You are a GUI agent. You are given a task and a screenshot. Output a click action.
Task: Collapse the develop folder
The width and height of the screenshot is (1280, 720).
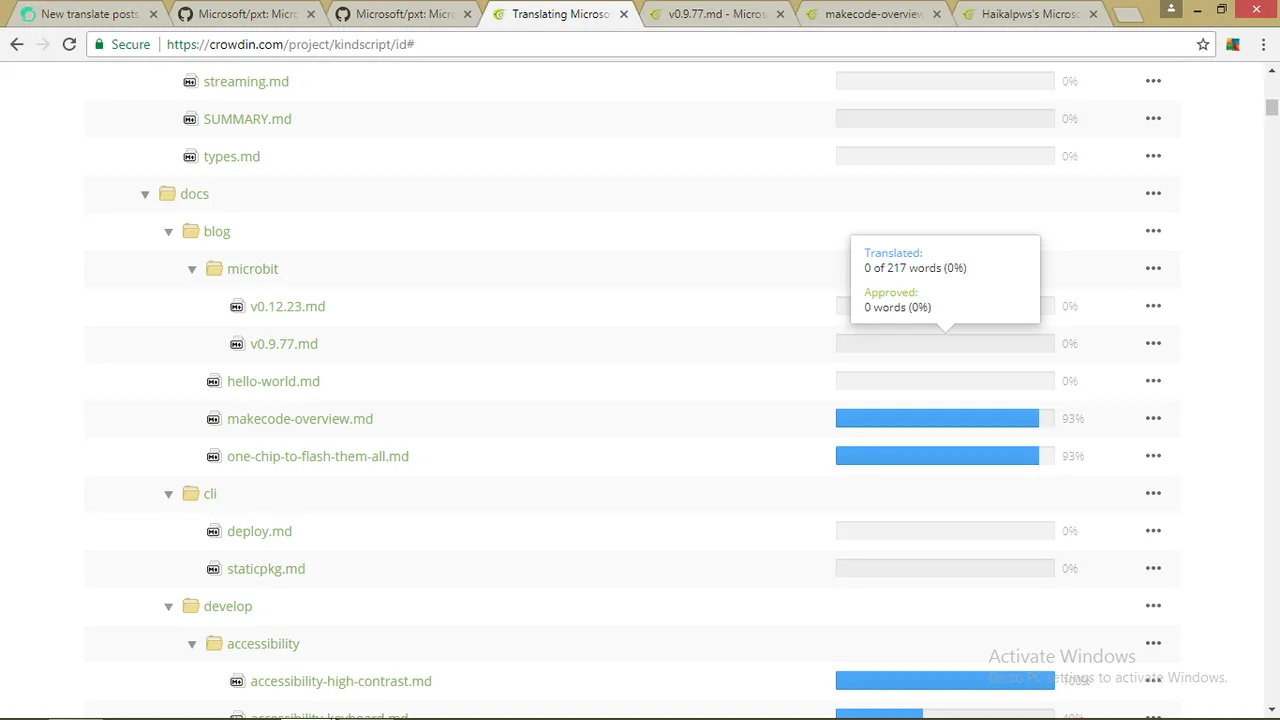[168, 607]
